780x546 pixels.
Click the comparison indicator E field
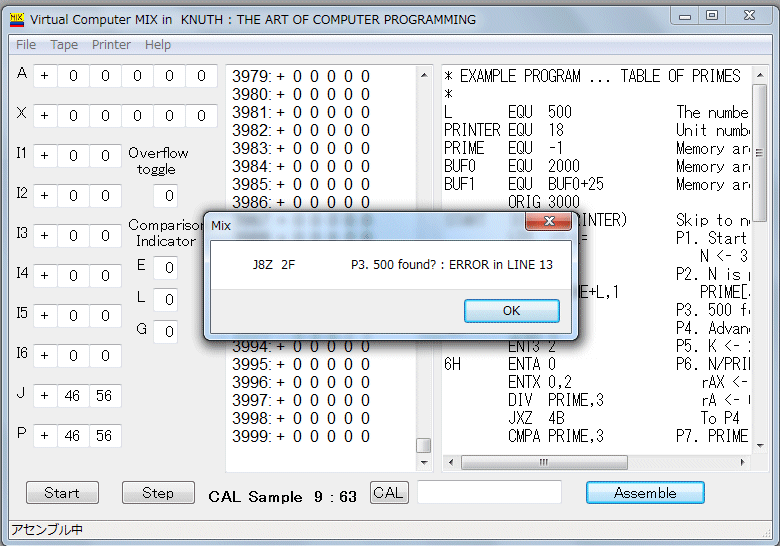[166, 268]
